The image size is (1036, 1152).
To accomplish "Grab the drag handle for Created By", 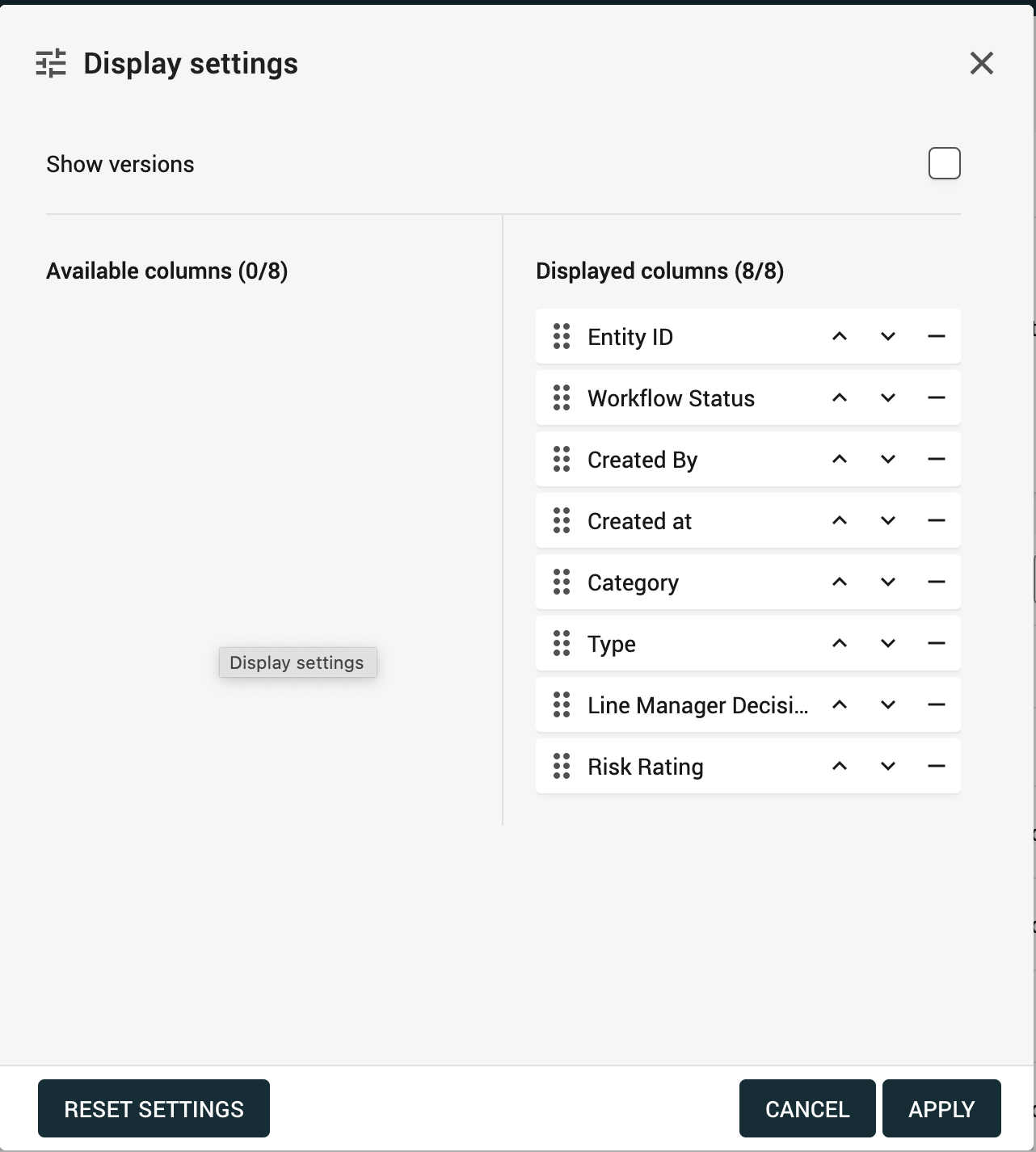I will 562,459.
